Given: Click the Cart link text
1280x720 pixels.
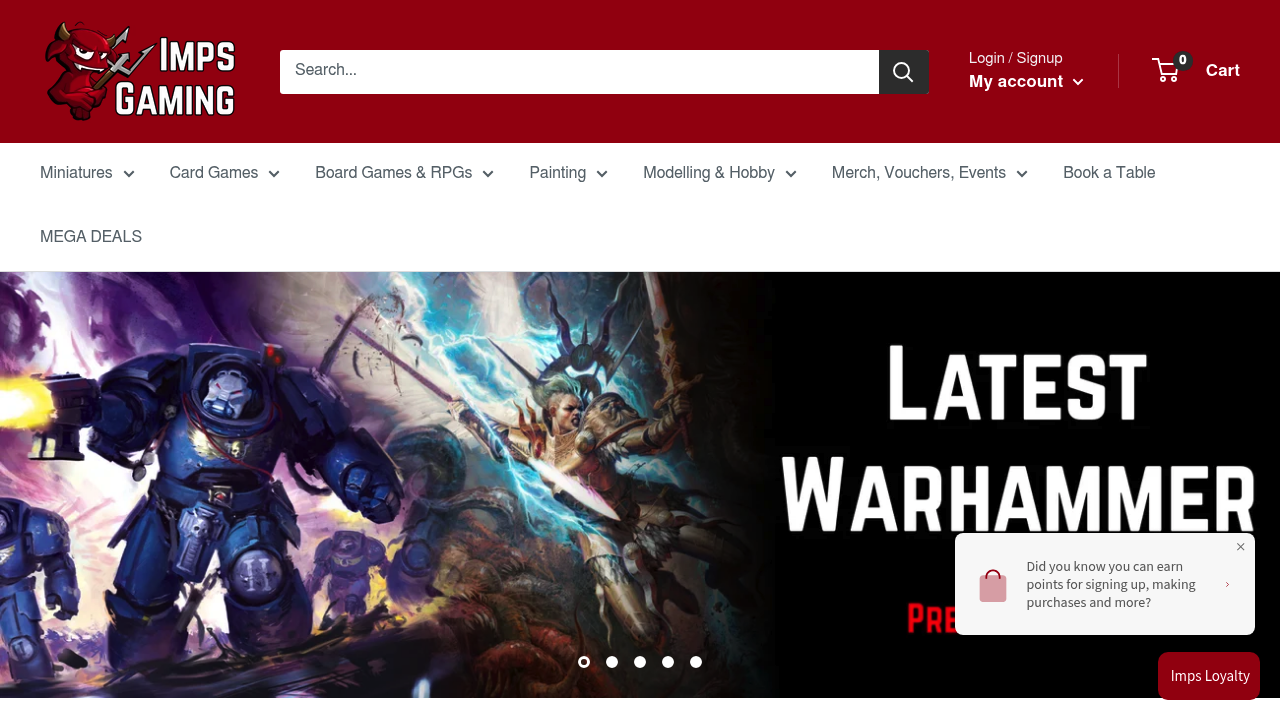Looking at the screenshot, I should [1223, 70].
